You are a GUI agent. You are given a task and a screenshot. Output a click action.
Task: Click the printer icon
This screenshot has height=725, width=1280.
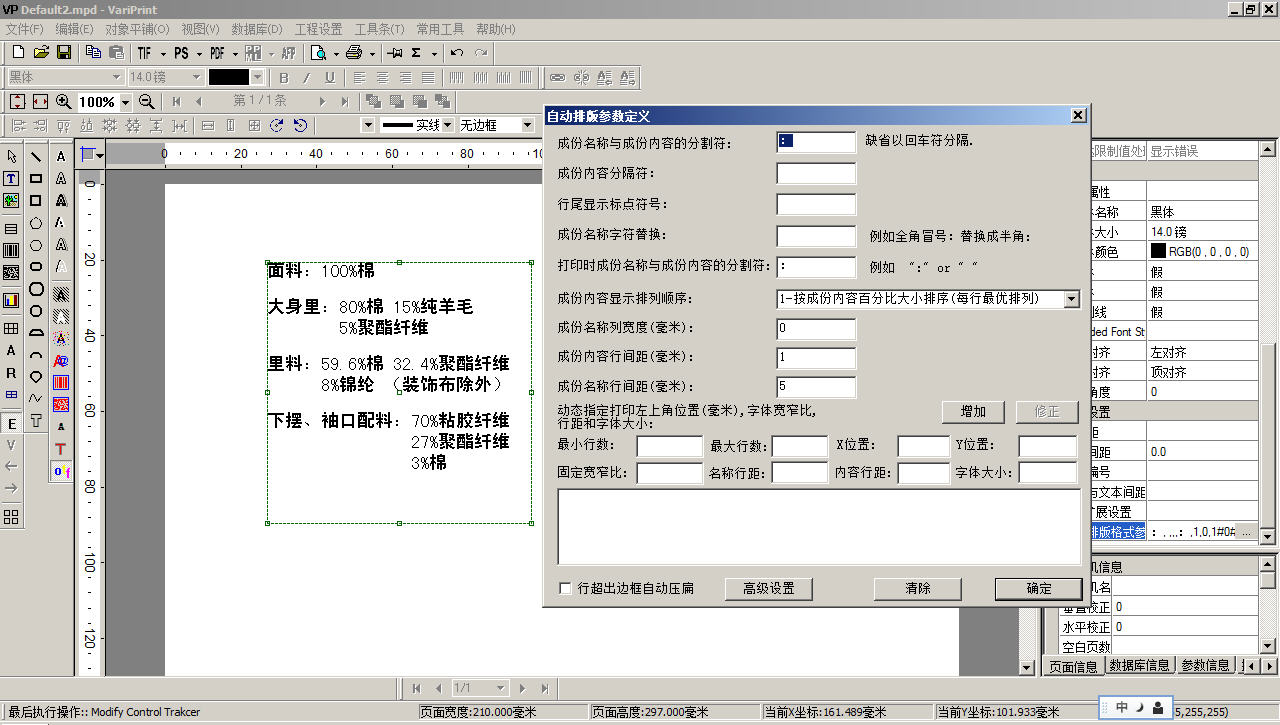354,53
